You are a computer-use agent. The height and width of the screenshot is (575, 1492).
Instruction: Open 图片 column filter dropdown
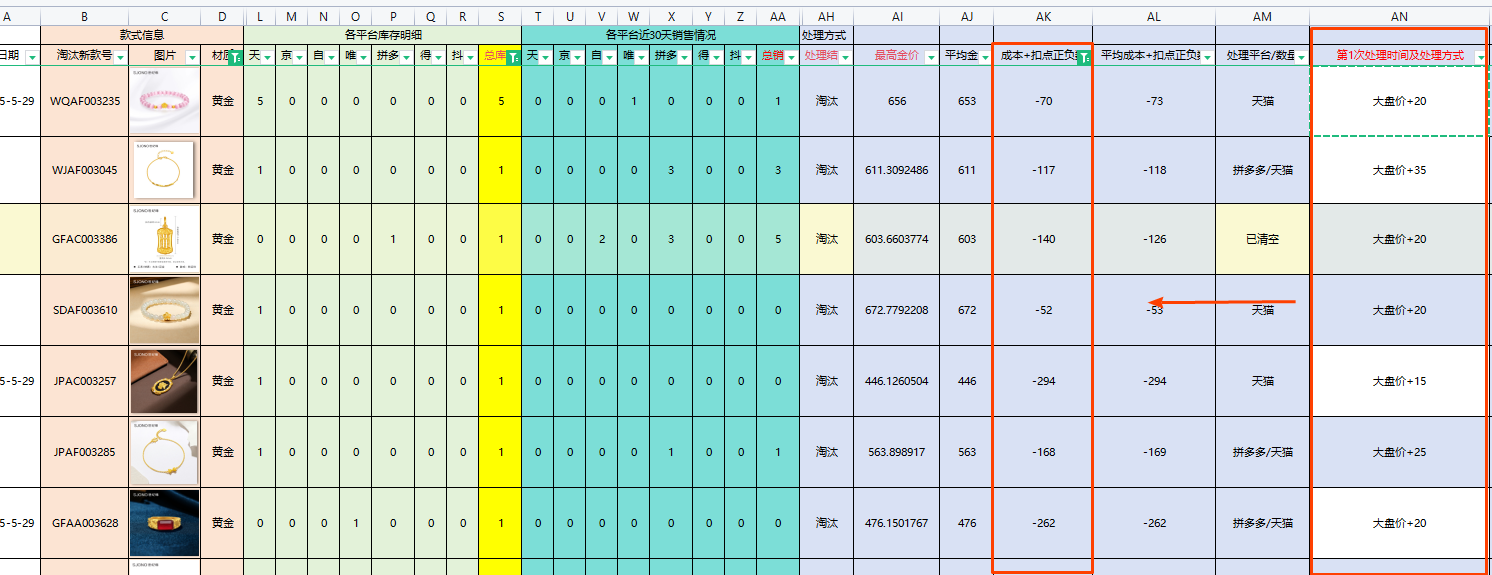(x=192, y=58)
